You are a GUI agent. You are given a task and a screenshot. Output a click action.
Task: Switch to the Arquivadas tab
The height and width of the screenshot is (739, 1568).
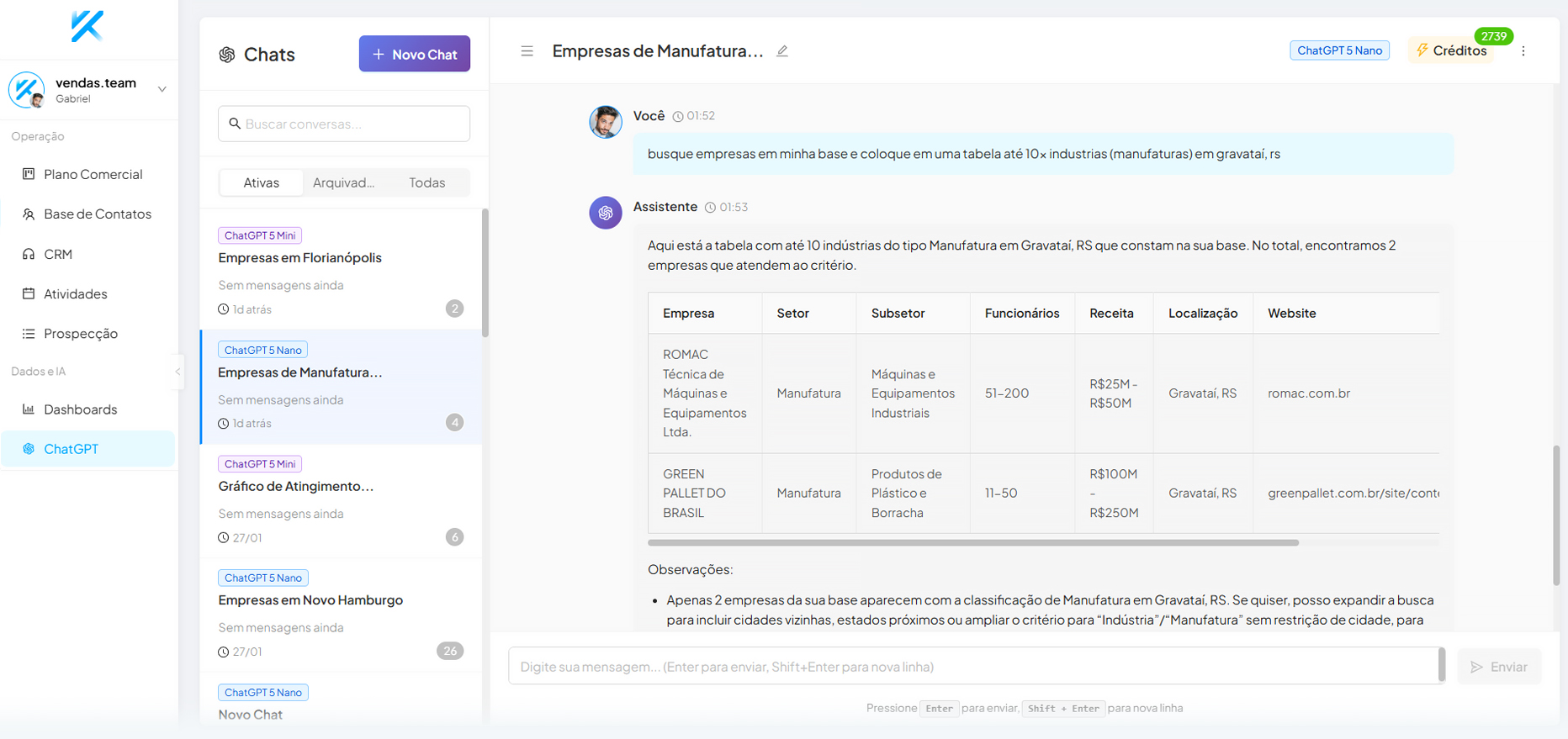[343, 182]
